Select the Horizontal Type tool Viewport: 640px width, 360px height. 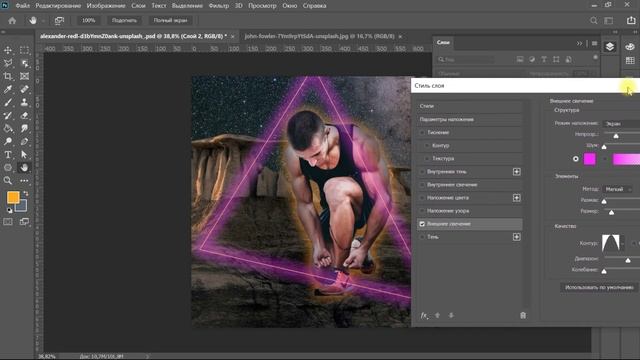click(8, 154)
